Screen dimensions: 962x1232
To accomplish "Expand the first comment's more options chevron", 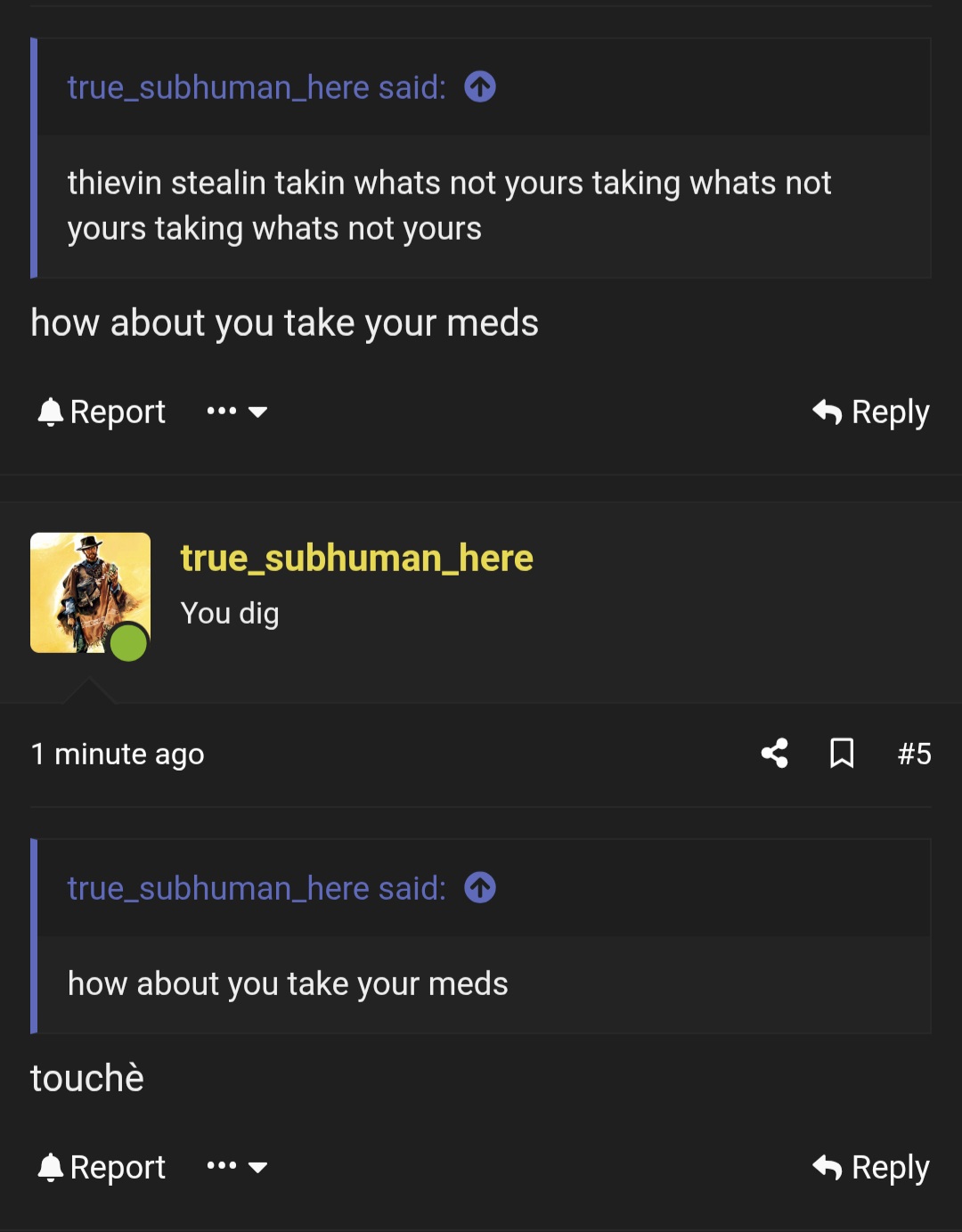I will [258, 412].
